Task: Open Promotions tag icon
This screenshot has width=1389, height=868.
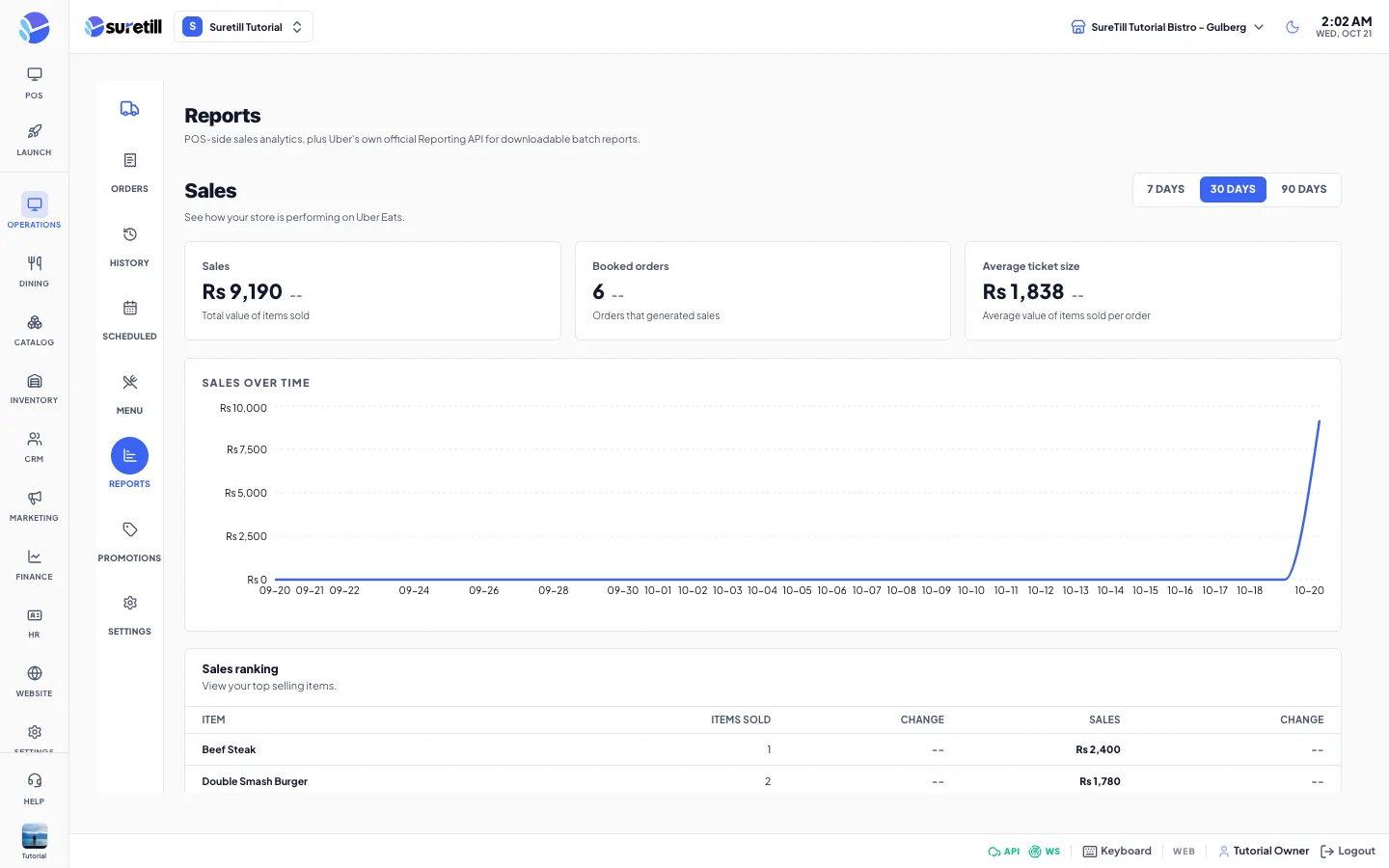Action: tap(129, 529)
